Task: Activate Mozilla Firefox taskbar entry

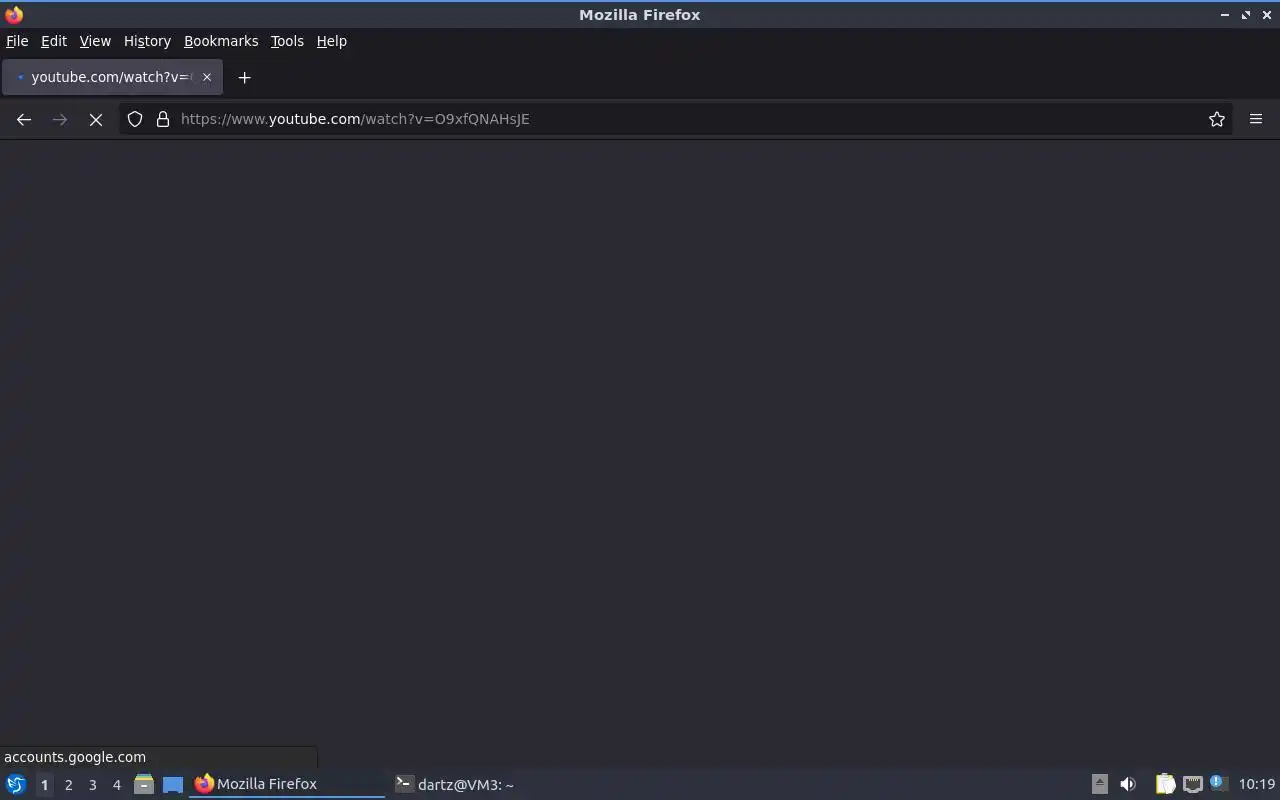Action: coord(287,784)
